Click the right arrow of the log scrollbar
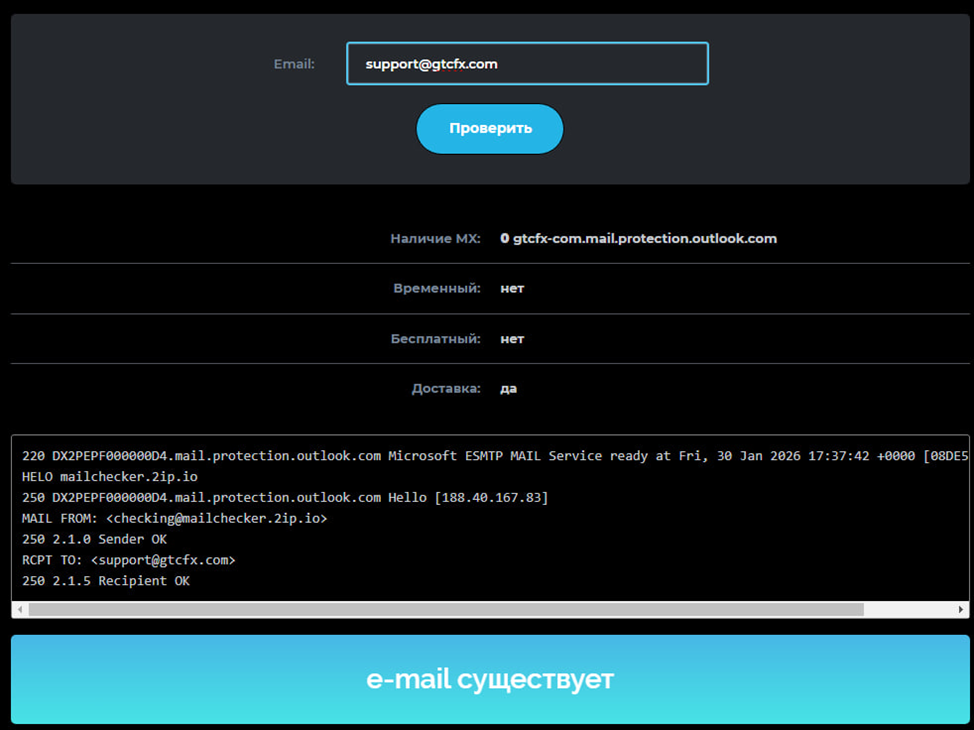974x730 pixels. click(961, 609)
